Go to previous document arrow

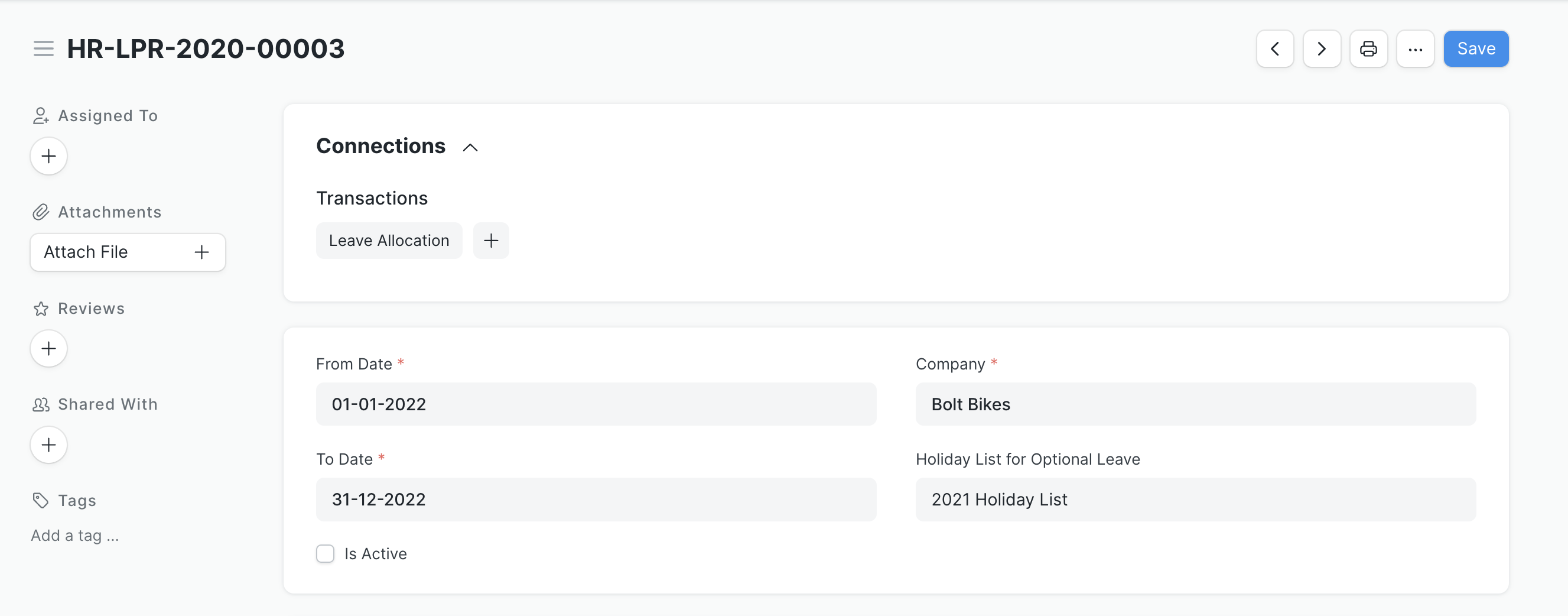pyautogui.click(x=1274, y=48)
